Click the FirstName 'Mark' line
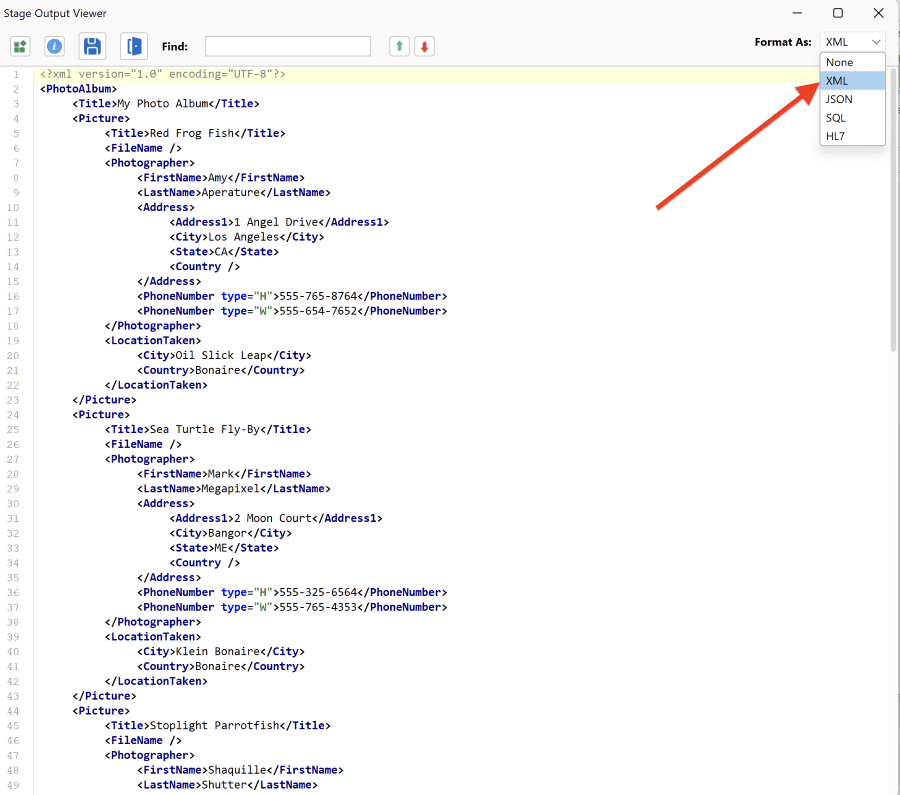This screenshot has width=900, height=795. [224, 474]
